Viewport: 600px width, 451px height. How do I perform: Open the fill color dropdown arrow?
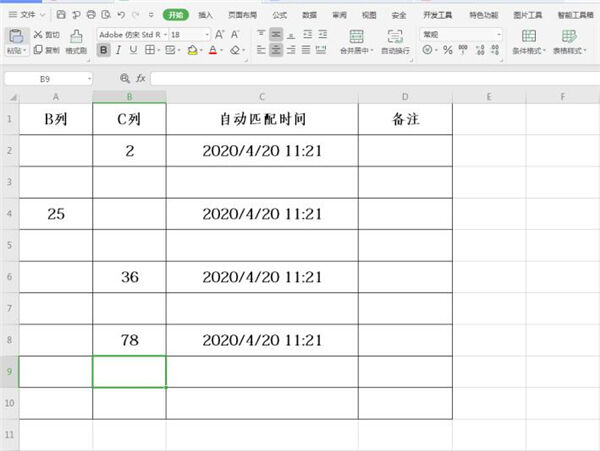201,50
